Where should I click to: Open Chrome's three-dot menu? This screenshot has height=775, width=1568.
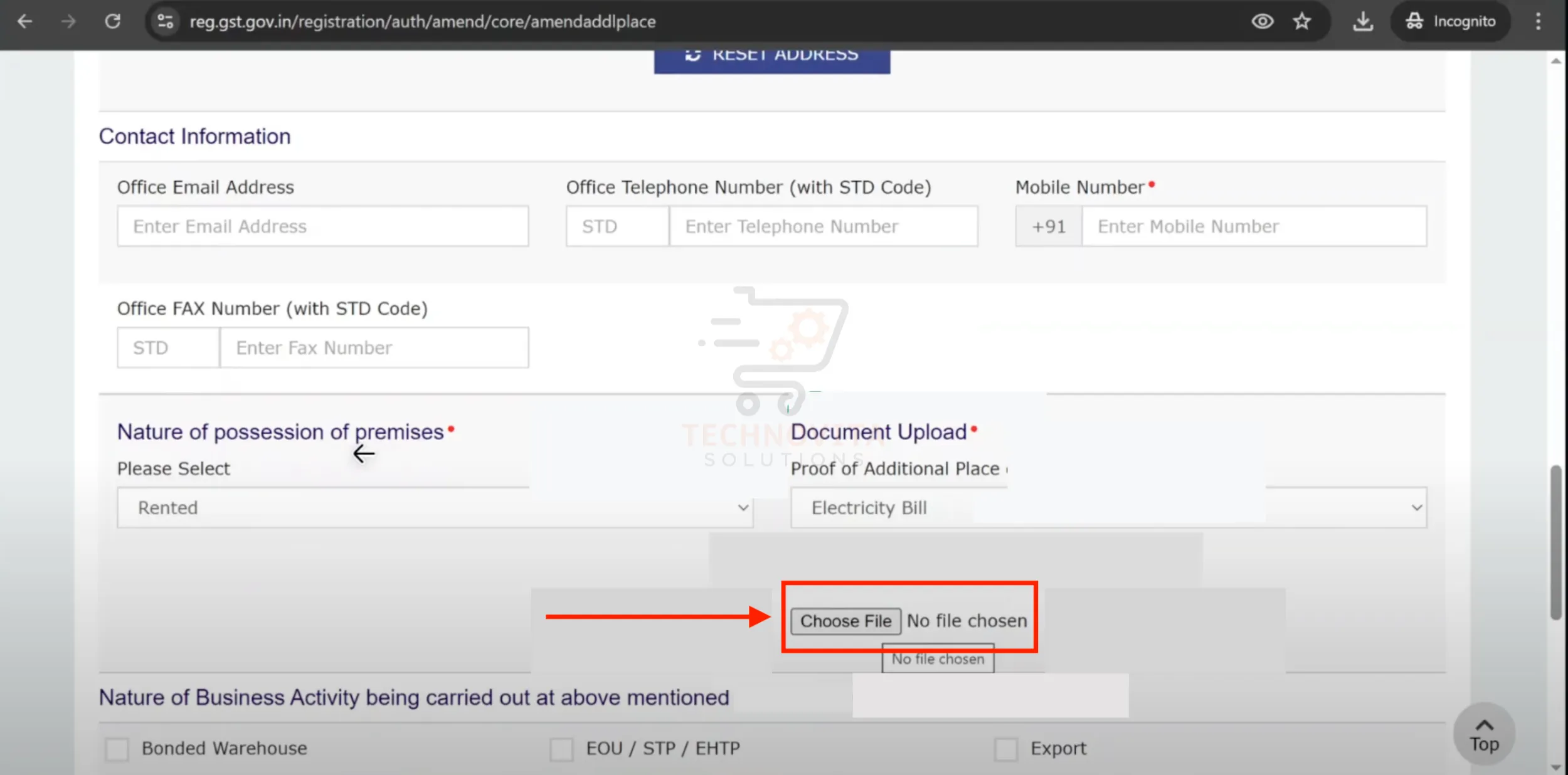pos(1540,21)
